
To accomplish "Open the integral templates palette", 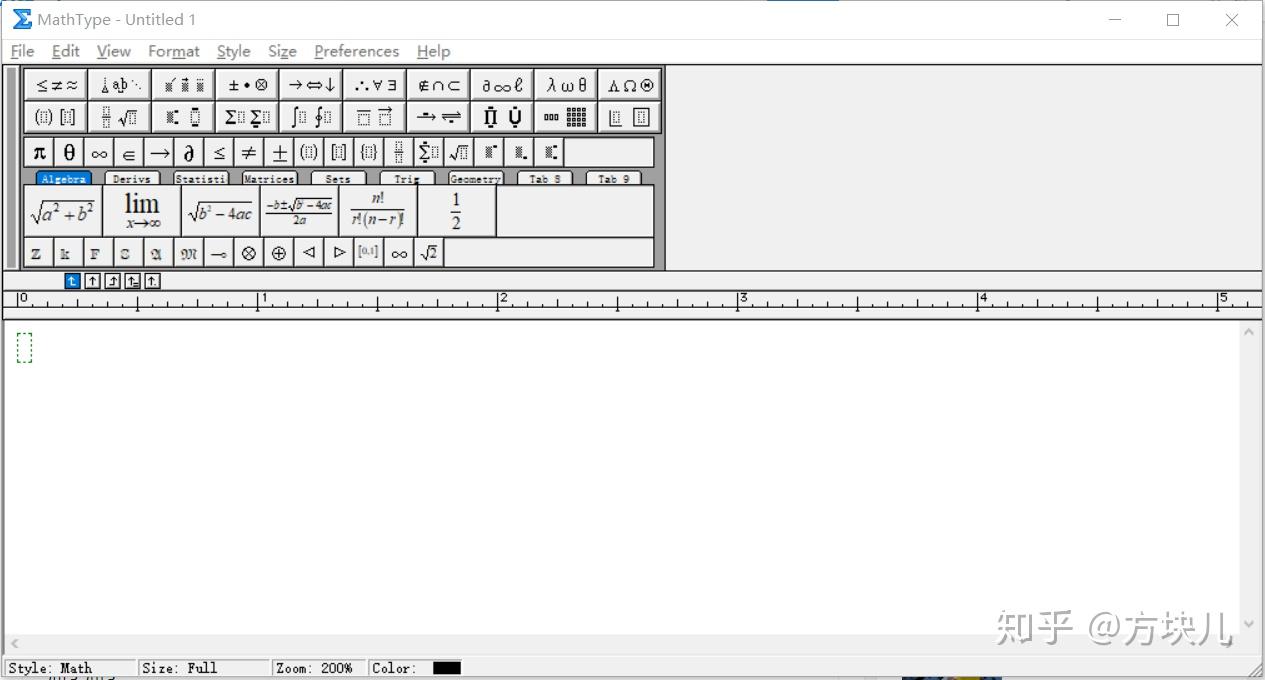I will click(x=311, y=117).
